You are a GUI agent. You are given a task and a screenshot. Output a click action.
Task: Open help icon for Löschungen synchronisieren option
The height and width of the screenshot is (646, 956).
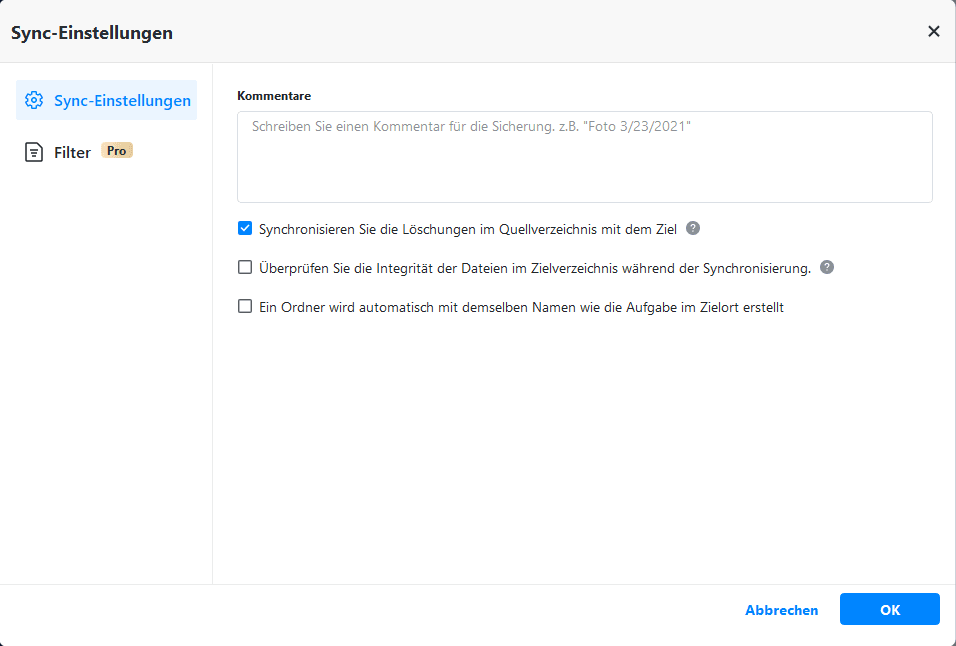(693, 228)
